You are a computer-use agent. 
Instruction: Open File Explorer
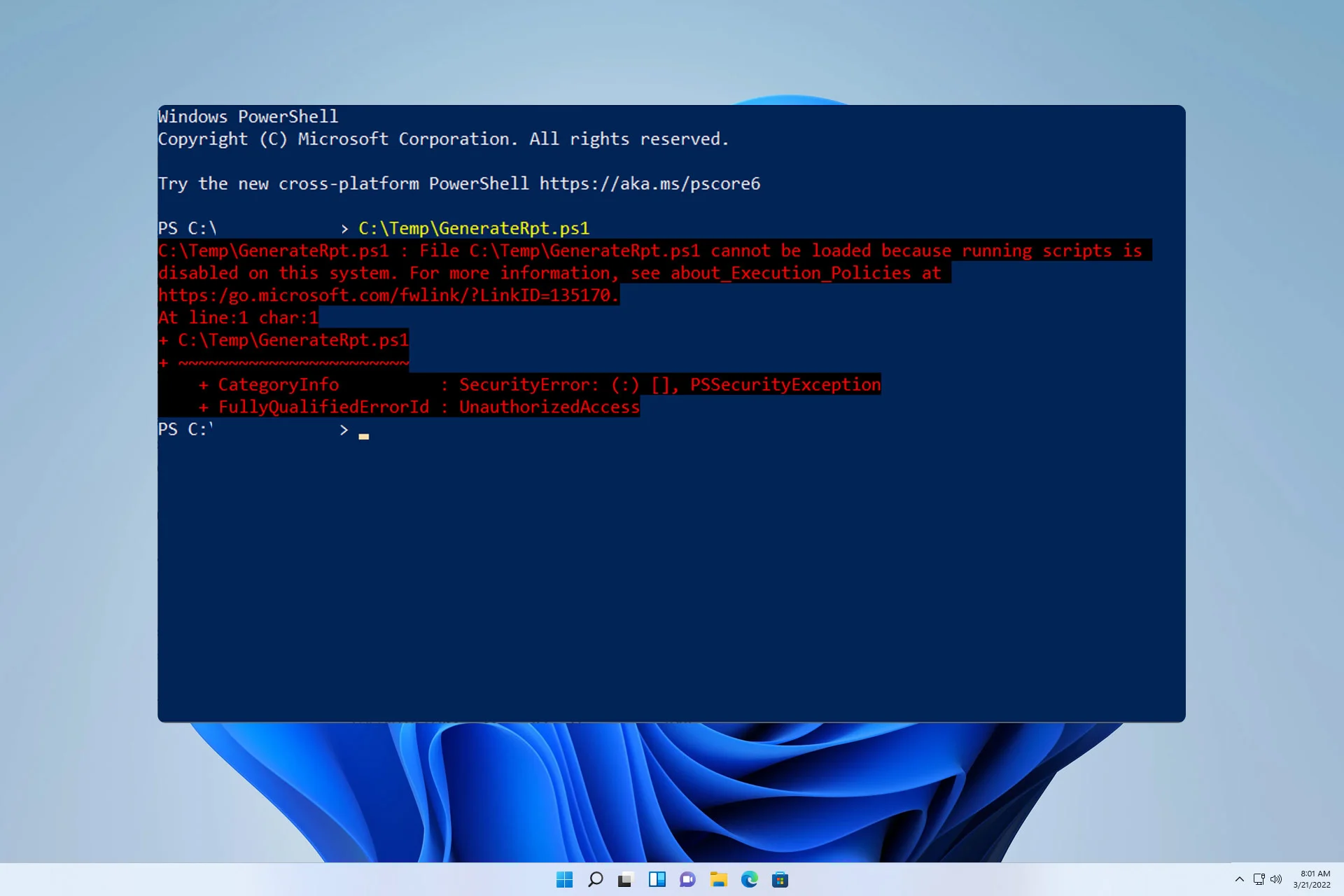[x=719, y=879]
